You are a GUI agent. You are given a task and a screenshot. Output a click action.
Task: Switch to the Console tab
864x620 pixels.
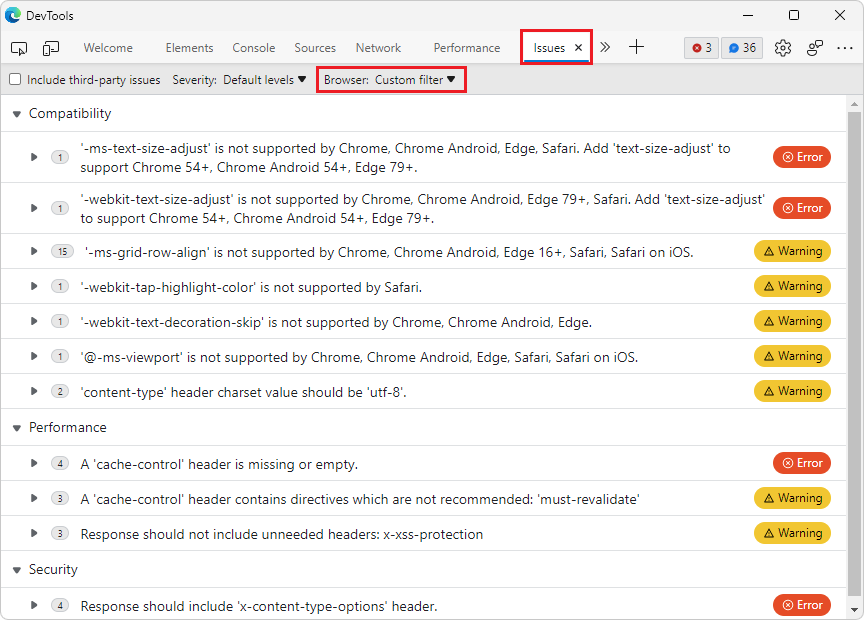point(253,47)
